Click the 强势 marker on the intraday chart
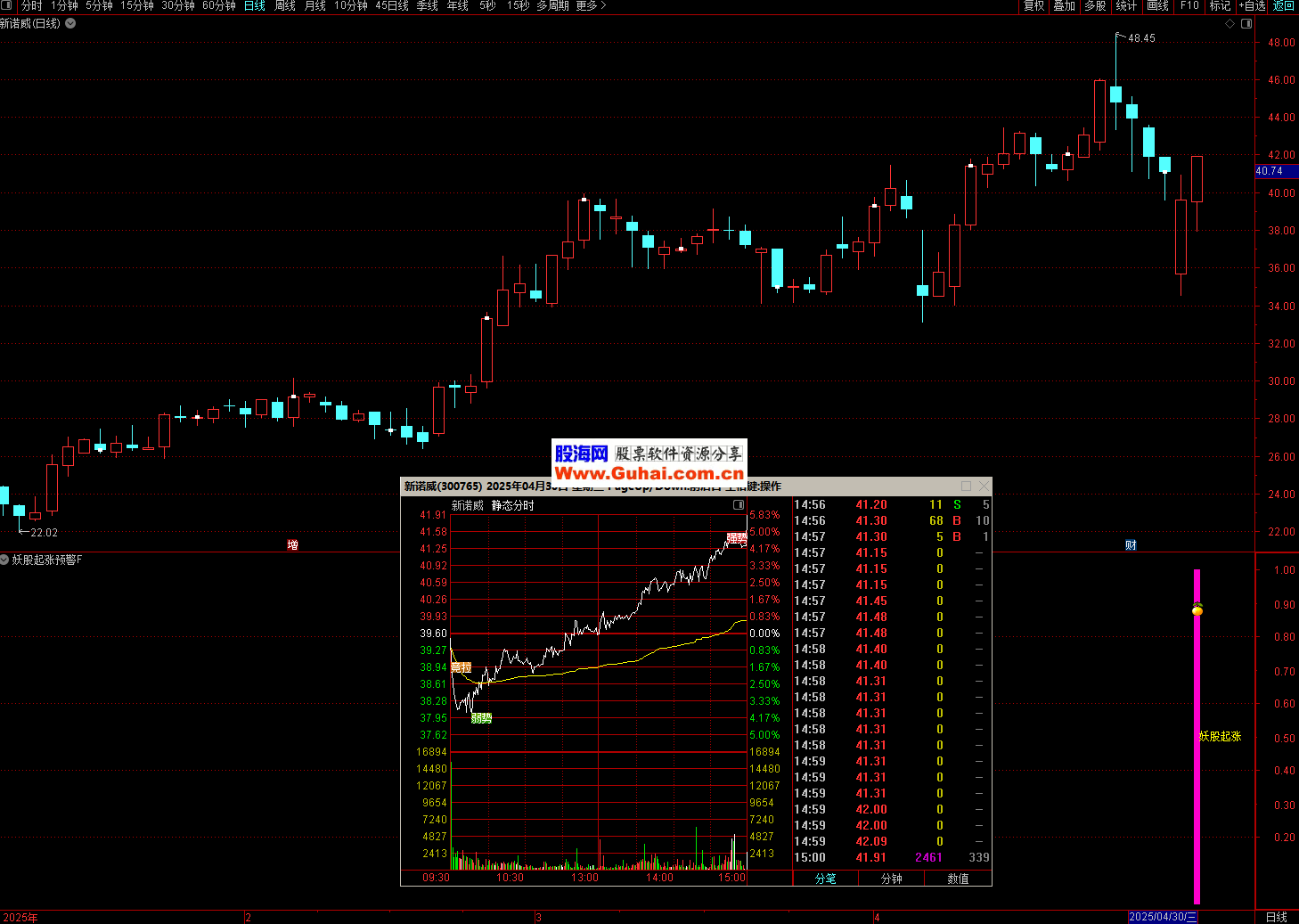The height and width of the screenshot is (924, 1299). [736, 537]
